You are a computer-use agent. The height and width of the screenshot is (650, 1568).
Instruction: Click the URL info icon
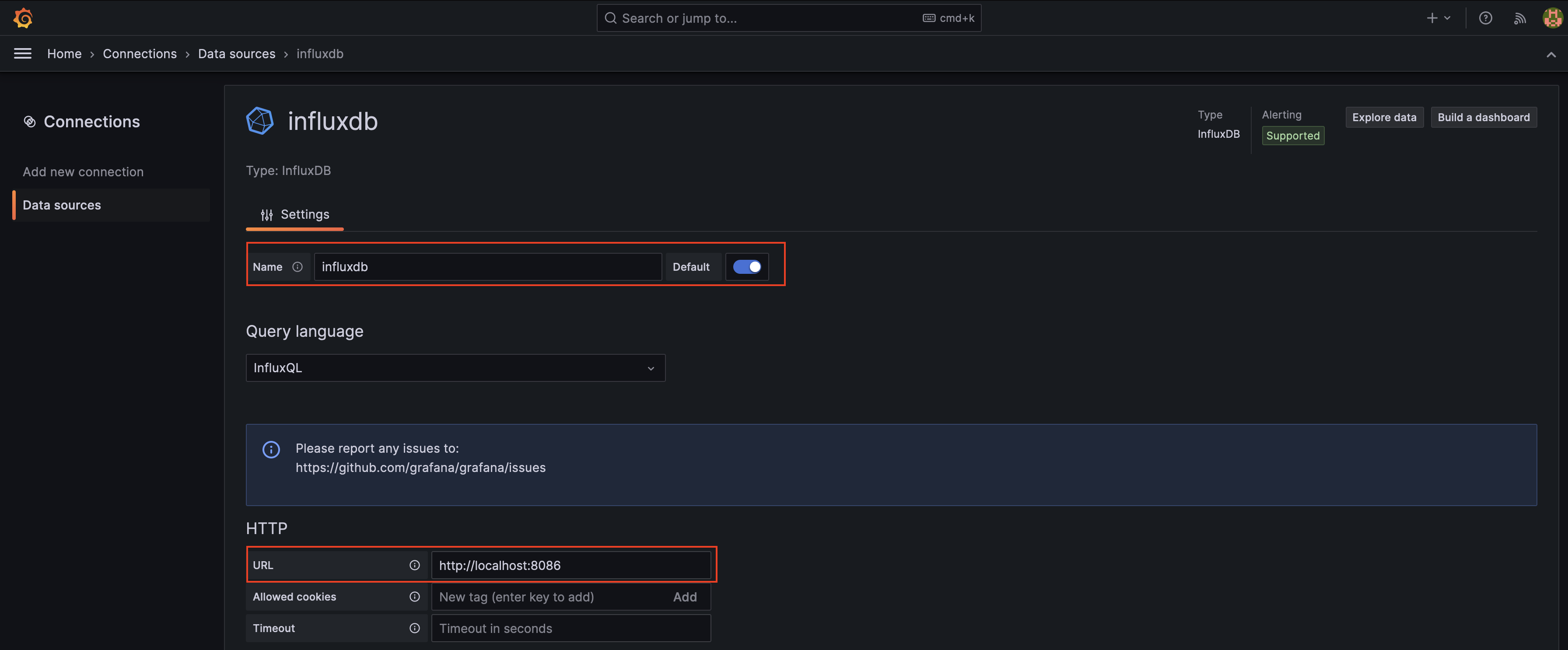coord(414,565)
